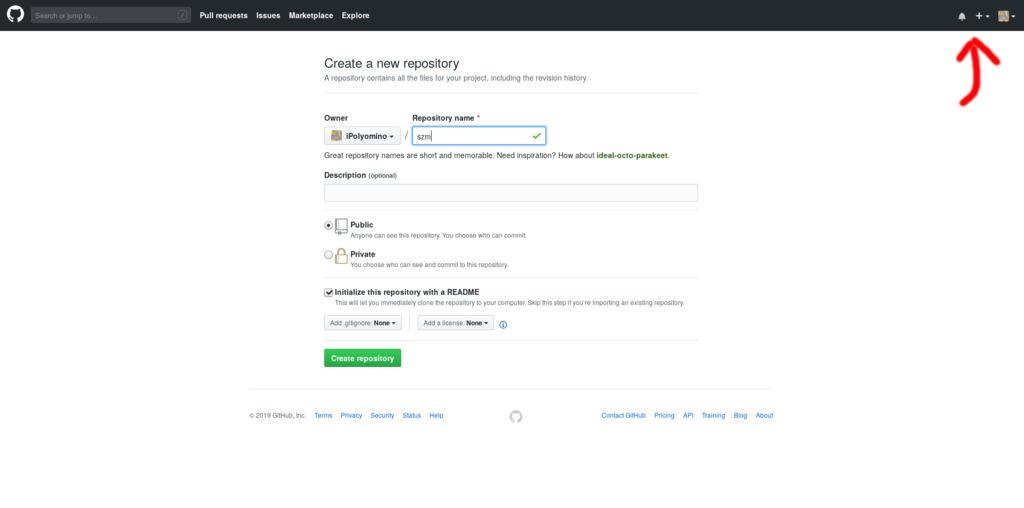Click the license info circle icon
The image size is (1024, 508).
(503, 325)
